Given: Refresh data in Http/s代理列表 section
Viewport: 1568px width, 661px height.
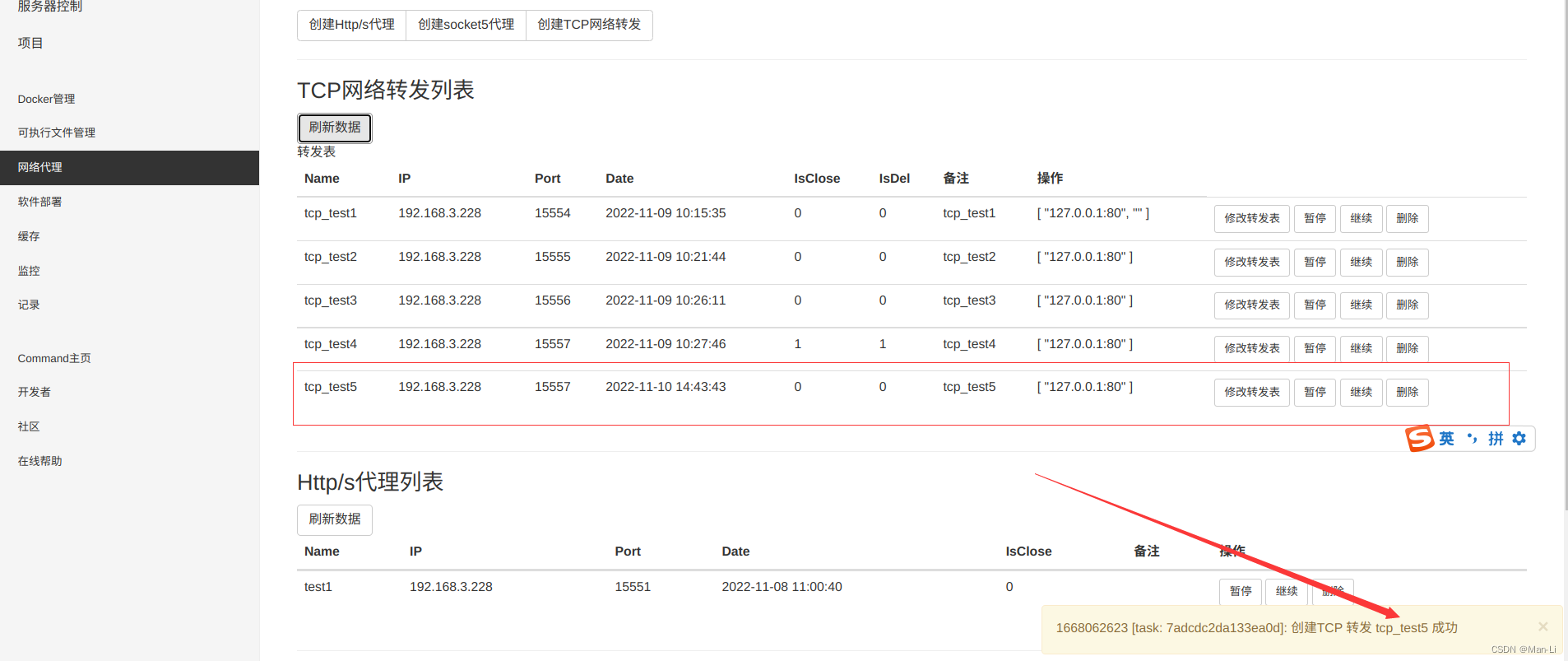Looking at the screenshot, I should (x=335, y=519).
